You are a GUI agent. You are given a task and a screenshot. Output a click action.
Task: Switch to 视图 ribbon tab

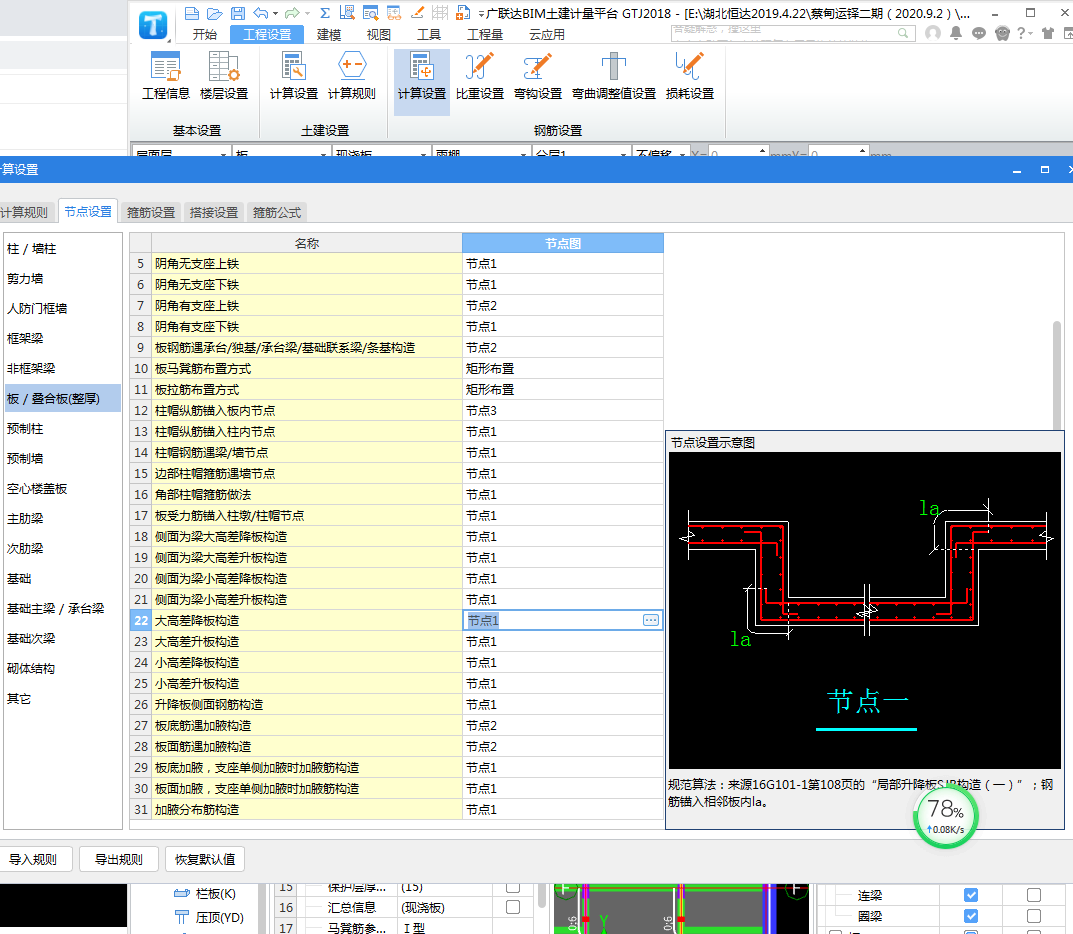pos(378,34)
